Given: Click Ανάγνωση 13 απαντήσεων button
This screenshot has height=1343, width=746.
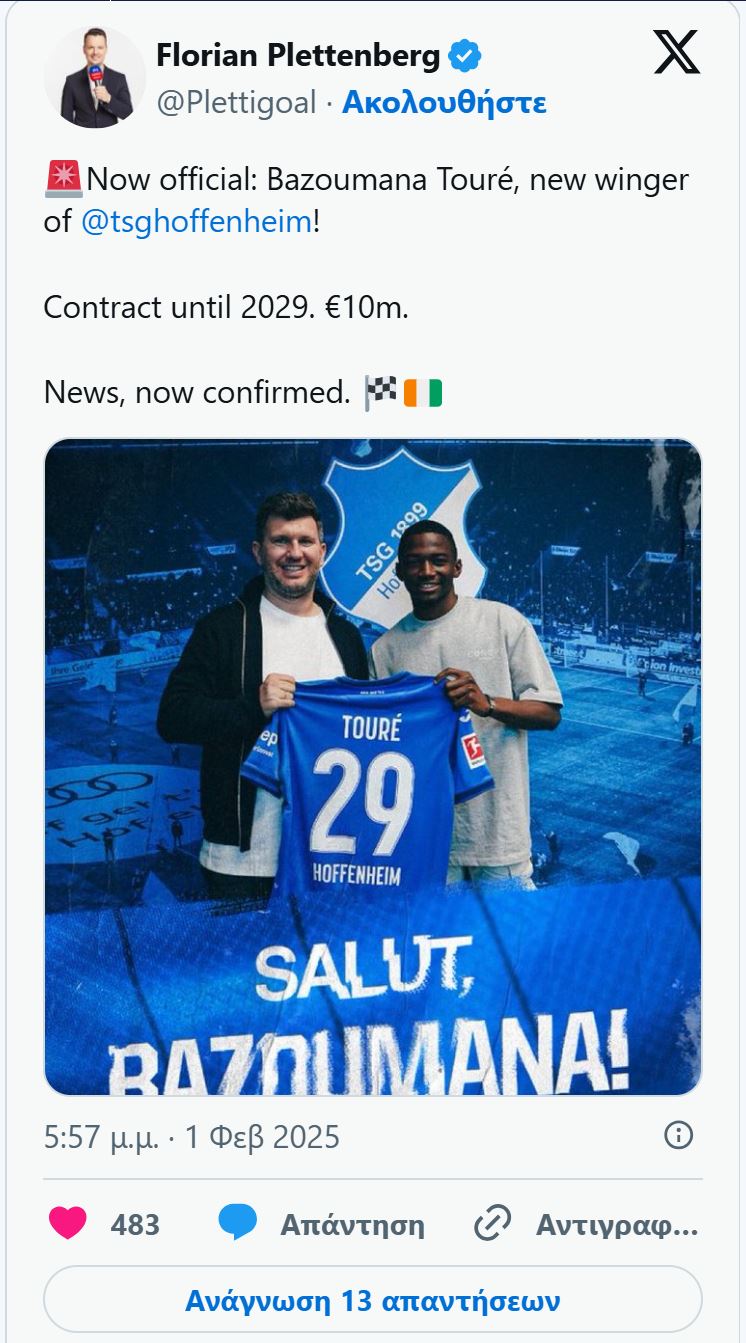Looking at the screenshot, I should pos(373,1301).
